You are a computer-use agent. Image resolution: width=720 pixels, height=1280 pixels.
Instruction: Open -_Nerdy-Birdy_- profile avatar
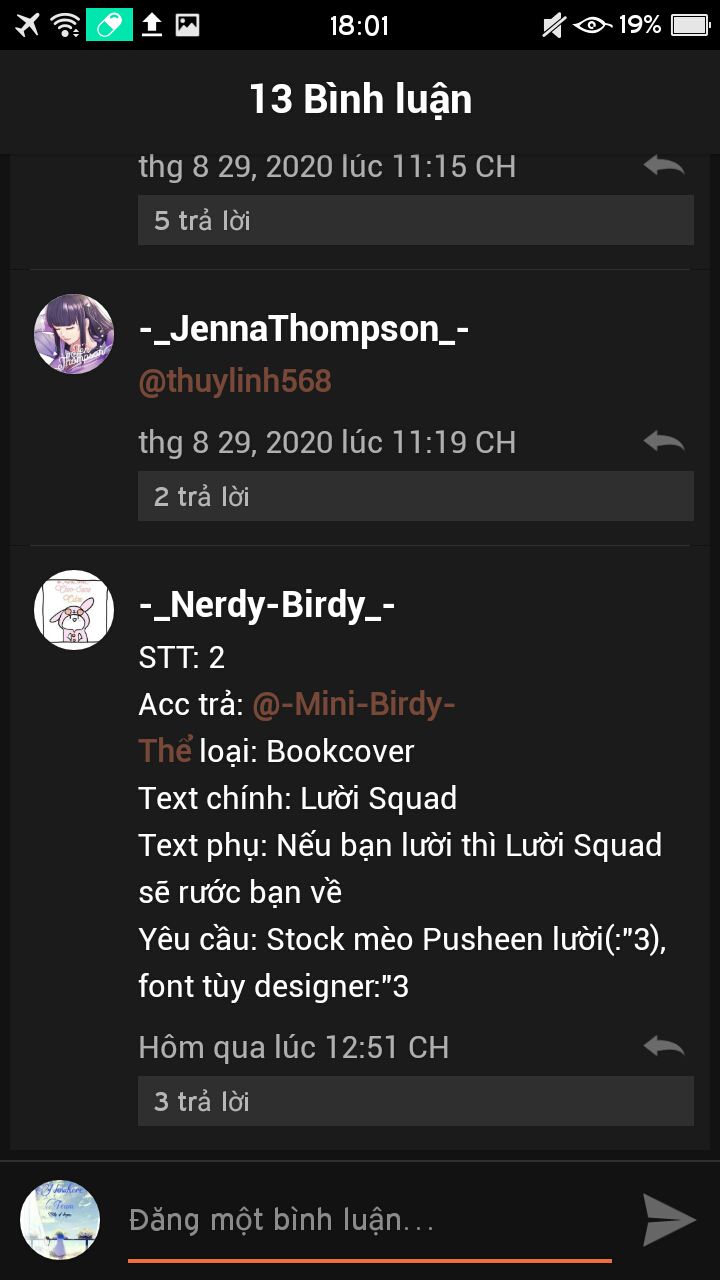74,610
